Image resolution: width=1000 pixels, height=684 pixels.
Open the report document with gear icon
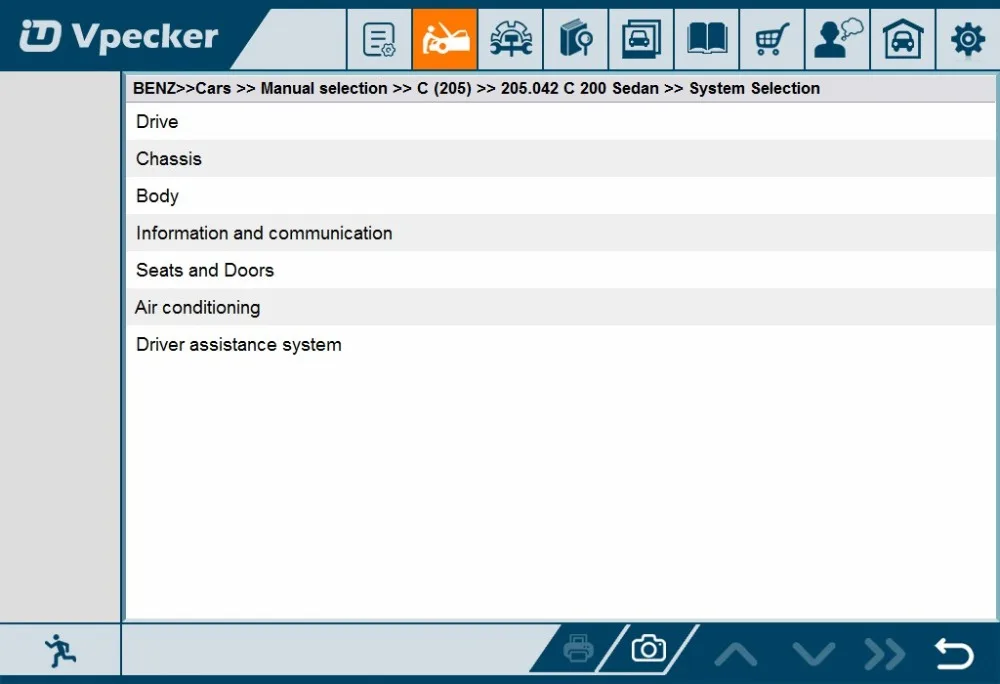point(379,40)
